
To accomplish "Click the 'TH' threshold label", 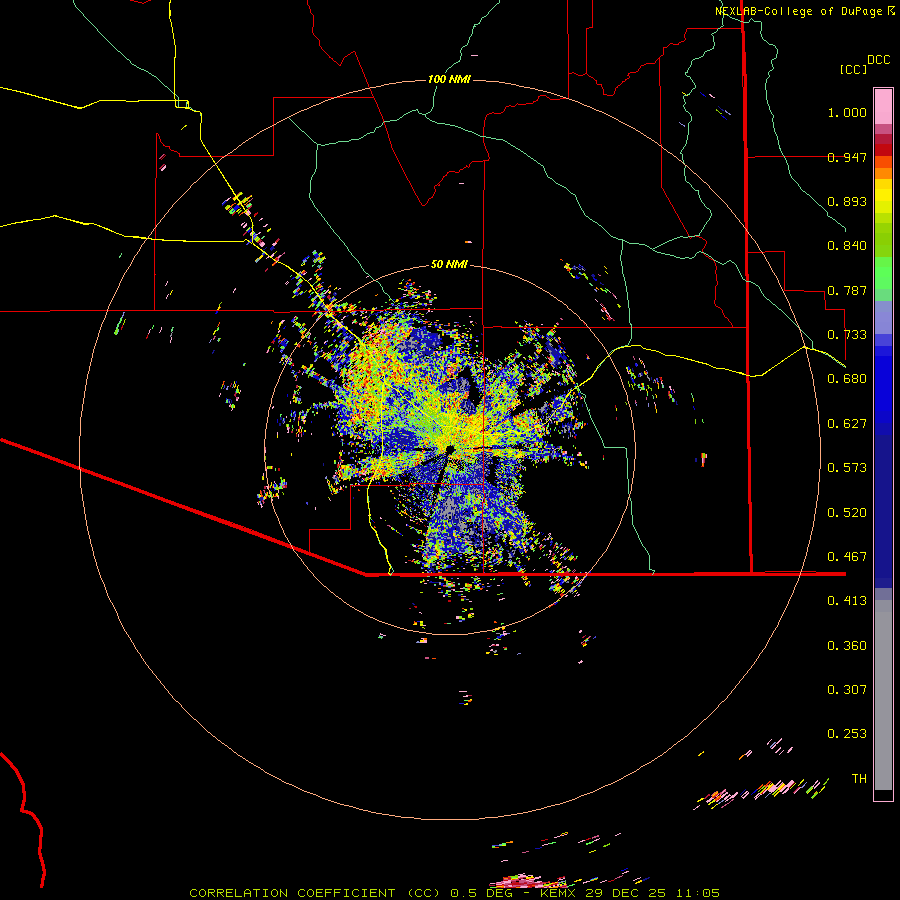I will tap(859, 779).
